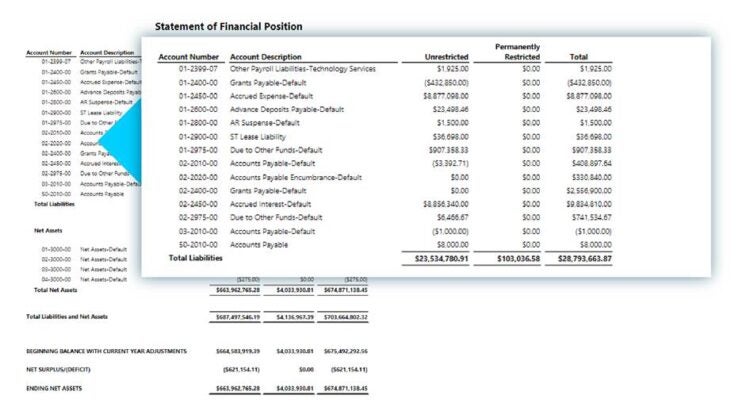Select "Total Liabilities" label in background report
This screenshot has height=411, width=742.
tap(54, 204)
